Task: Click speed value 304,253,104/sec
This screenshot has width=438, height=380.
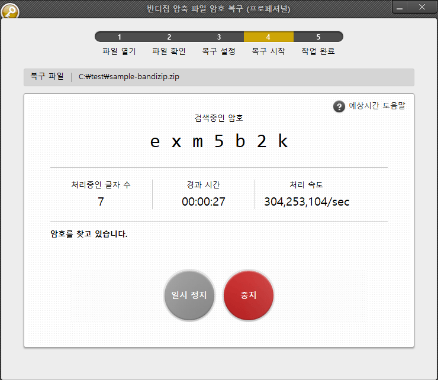Action: pyautogui.click(x=307, y=202)
